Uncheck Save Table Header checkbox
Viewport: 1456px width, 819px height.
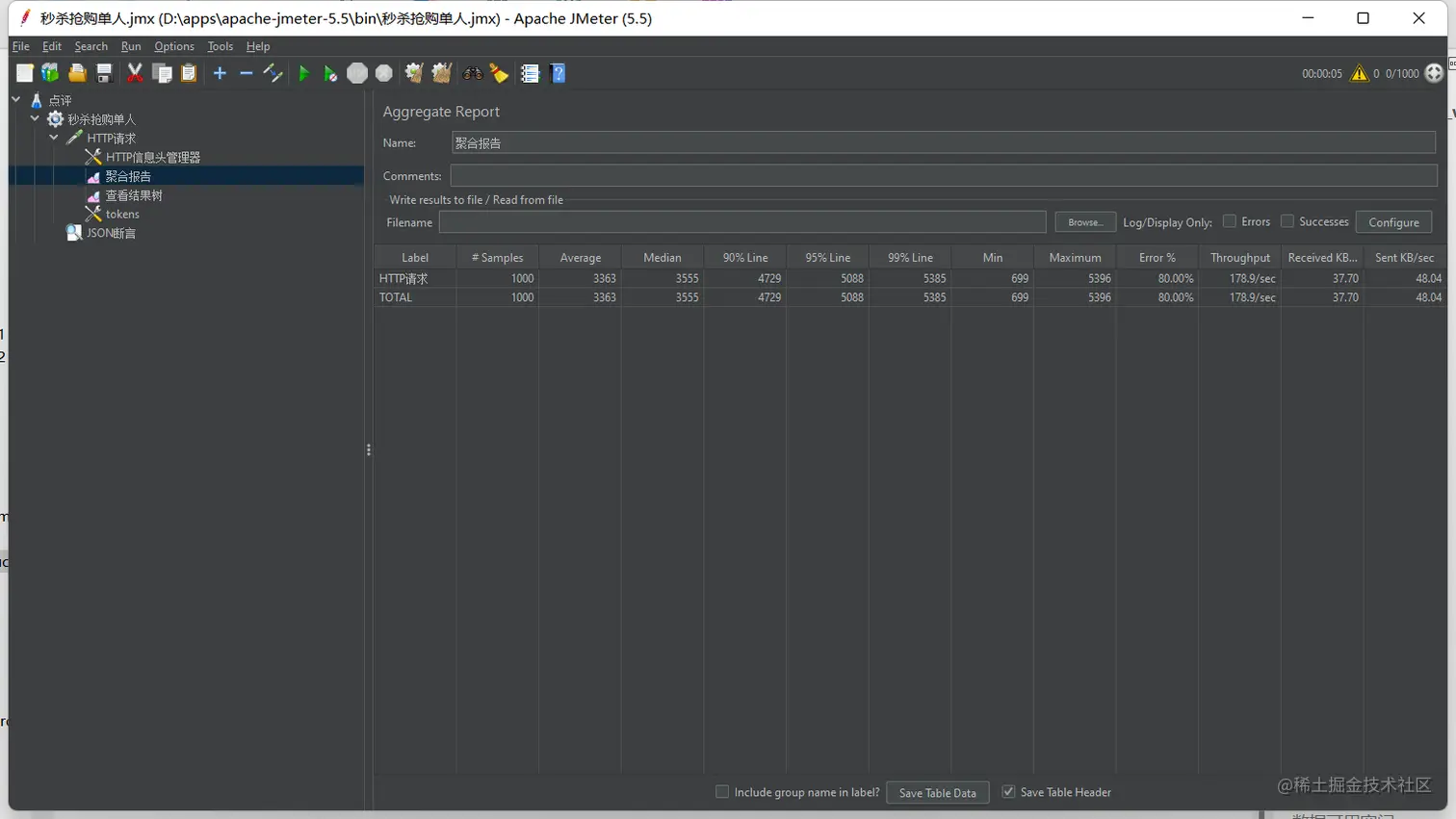coord(1008,792)
